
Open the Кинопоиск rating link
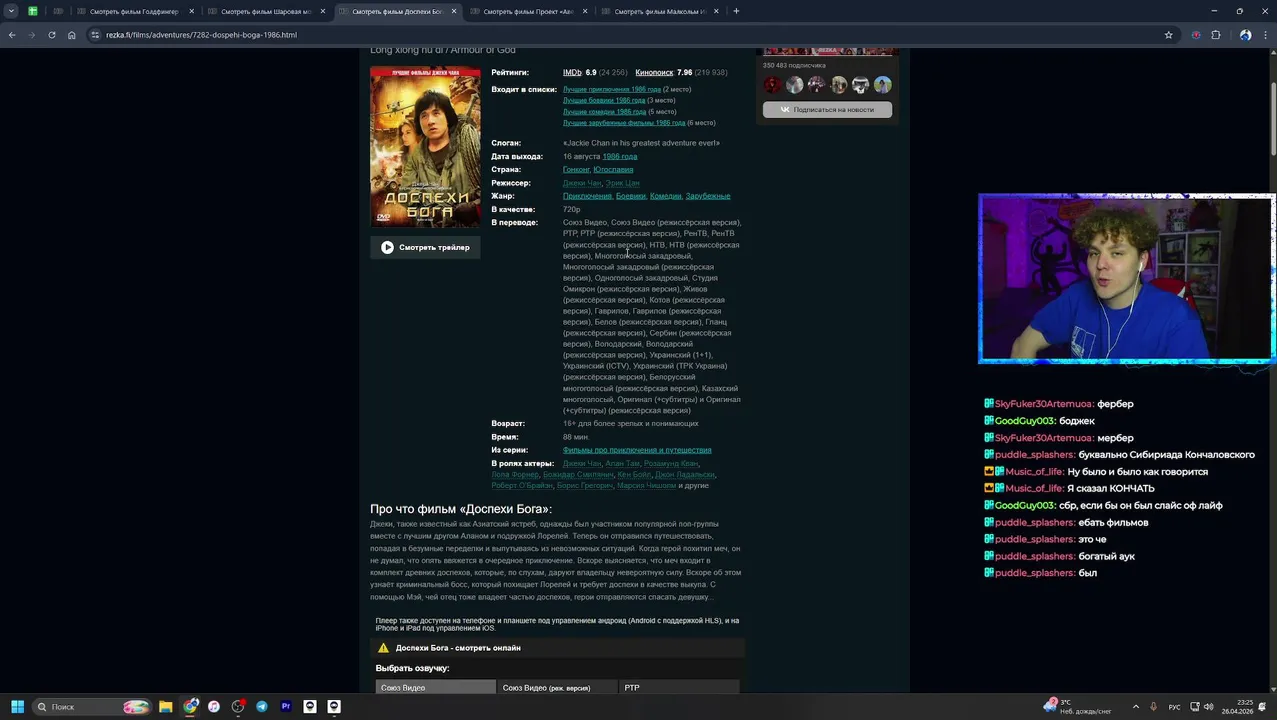654,72
